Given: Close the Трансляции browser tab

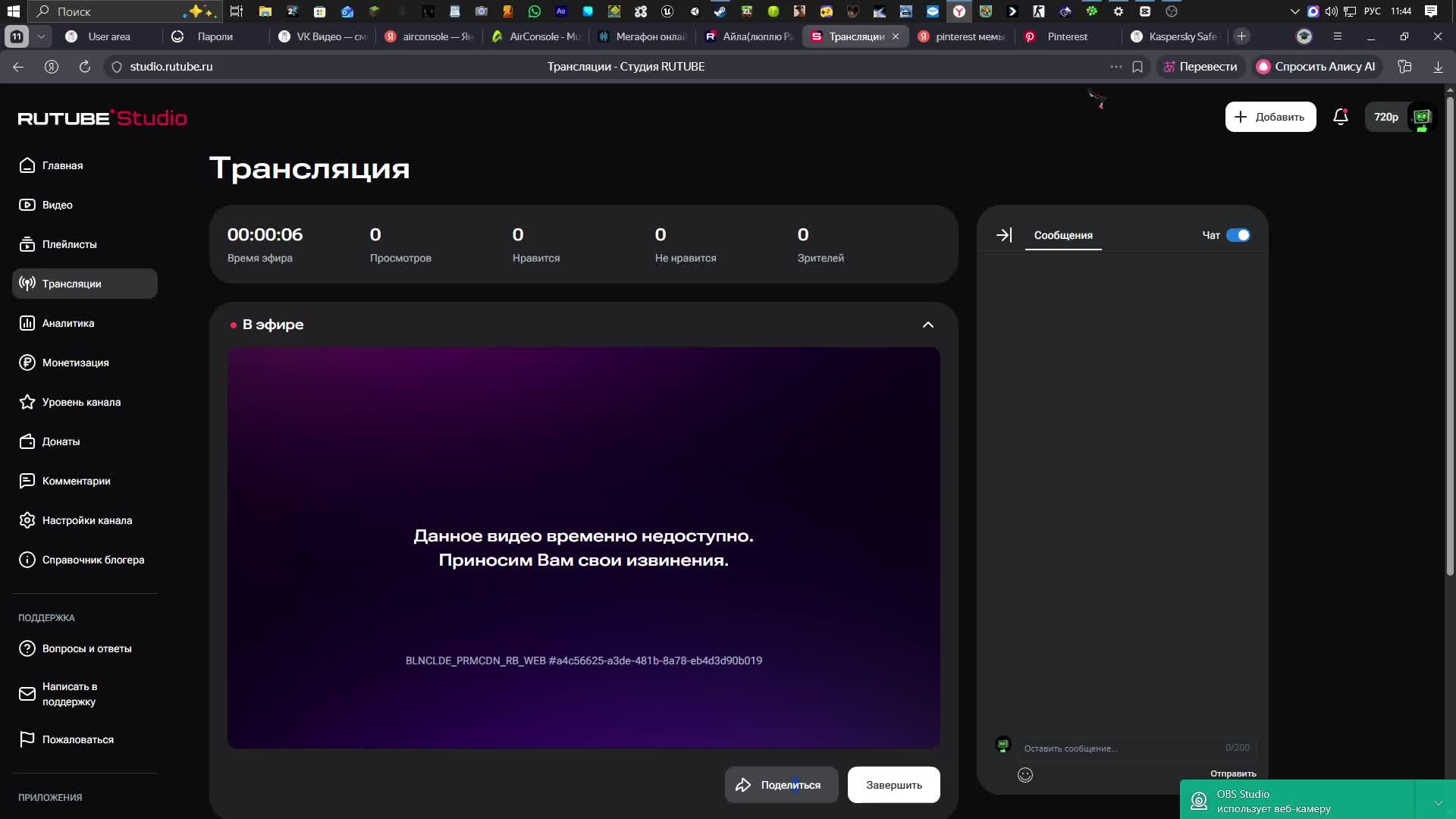Looking at the screenshot, I should point(896,36).
